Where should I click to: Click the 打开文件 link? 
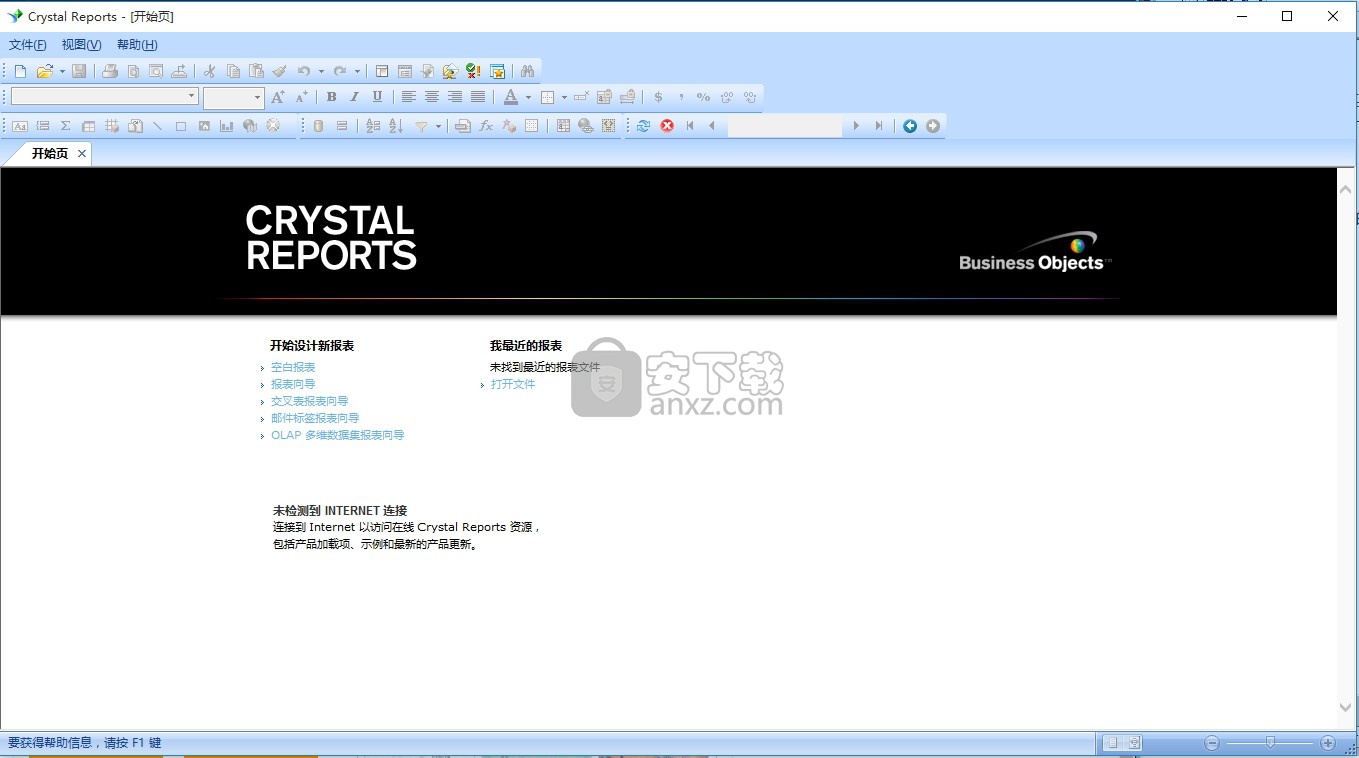513,385
